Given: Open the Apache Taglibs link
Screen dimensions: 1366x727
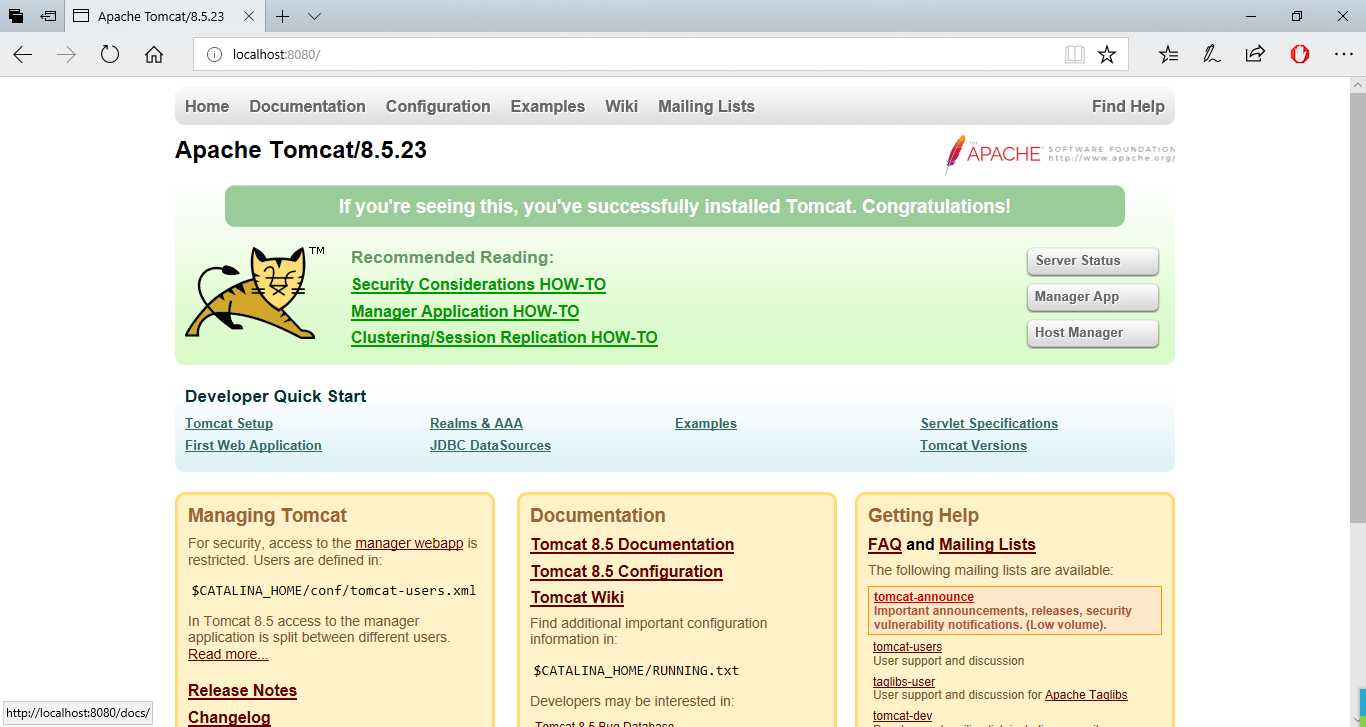Looking at the screenshot, I should pos(1086,695).
